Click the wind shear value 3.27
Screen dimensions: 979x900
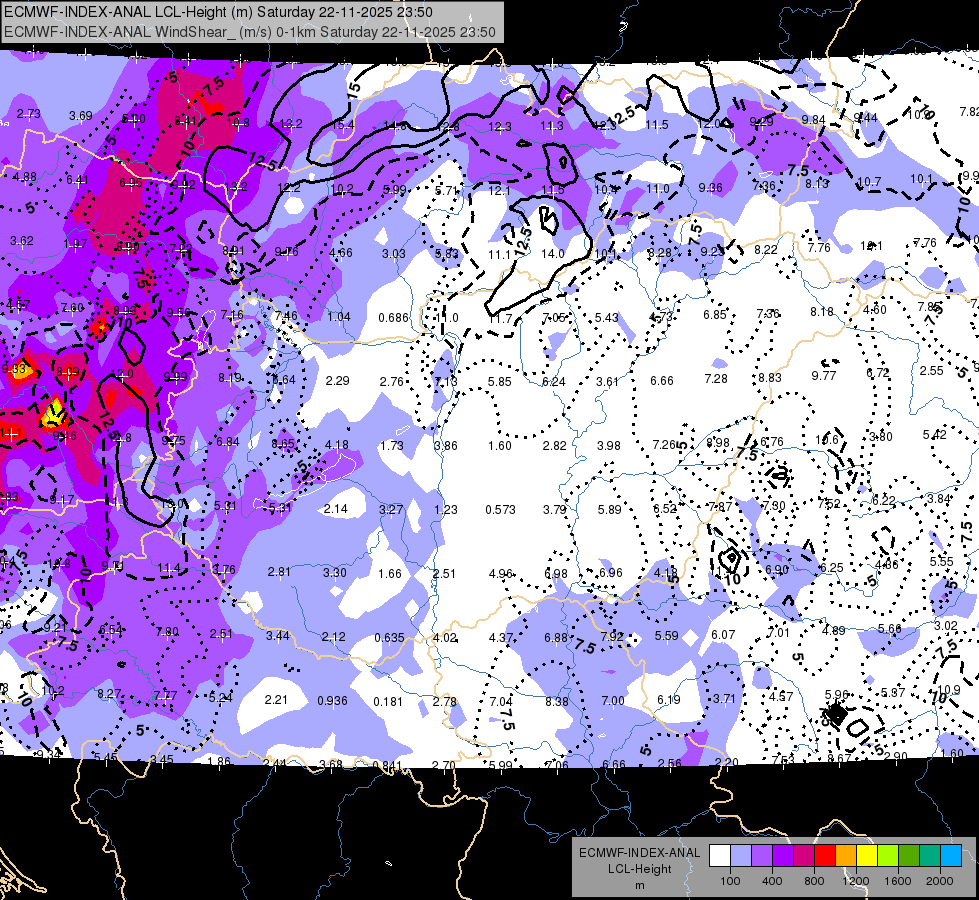[x=391, y=509]
